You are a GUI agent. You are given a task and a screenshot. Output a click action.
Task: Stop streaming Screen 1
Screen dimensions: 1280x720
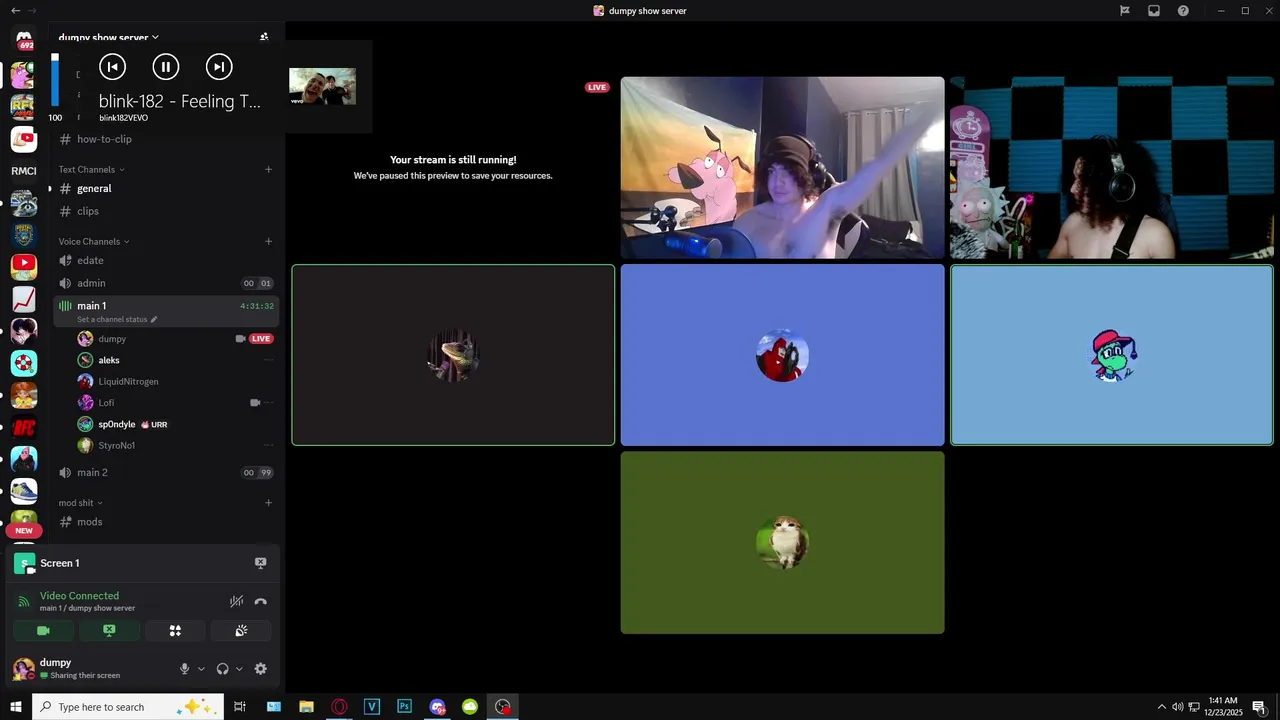(260, 563)
